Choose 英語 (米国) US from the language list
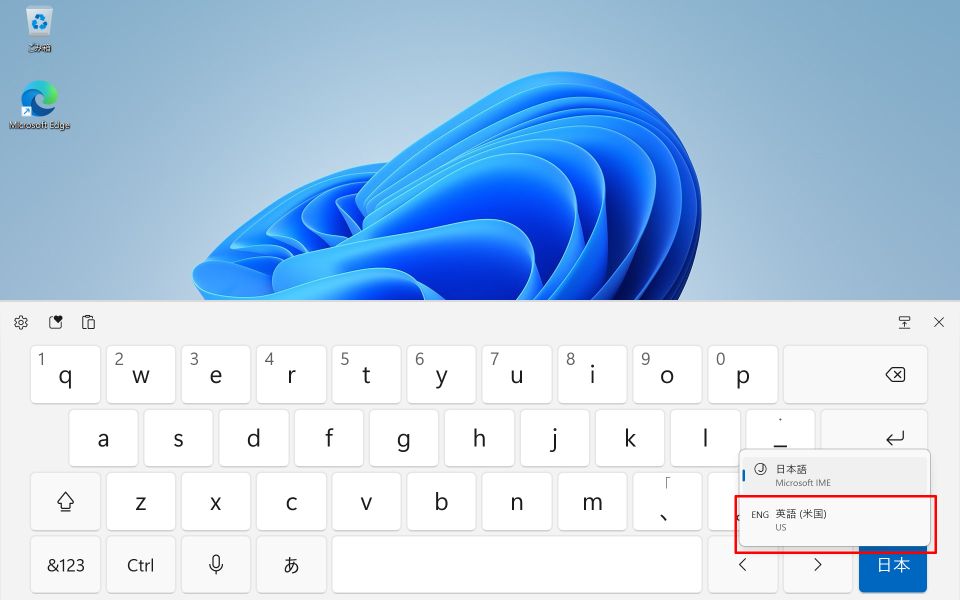This screenshot has width=960, height=600. click(834, 520)
